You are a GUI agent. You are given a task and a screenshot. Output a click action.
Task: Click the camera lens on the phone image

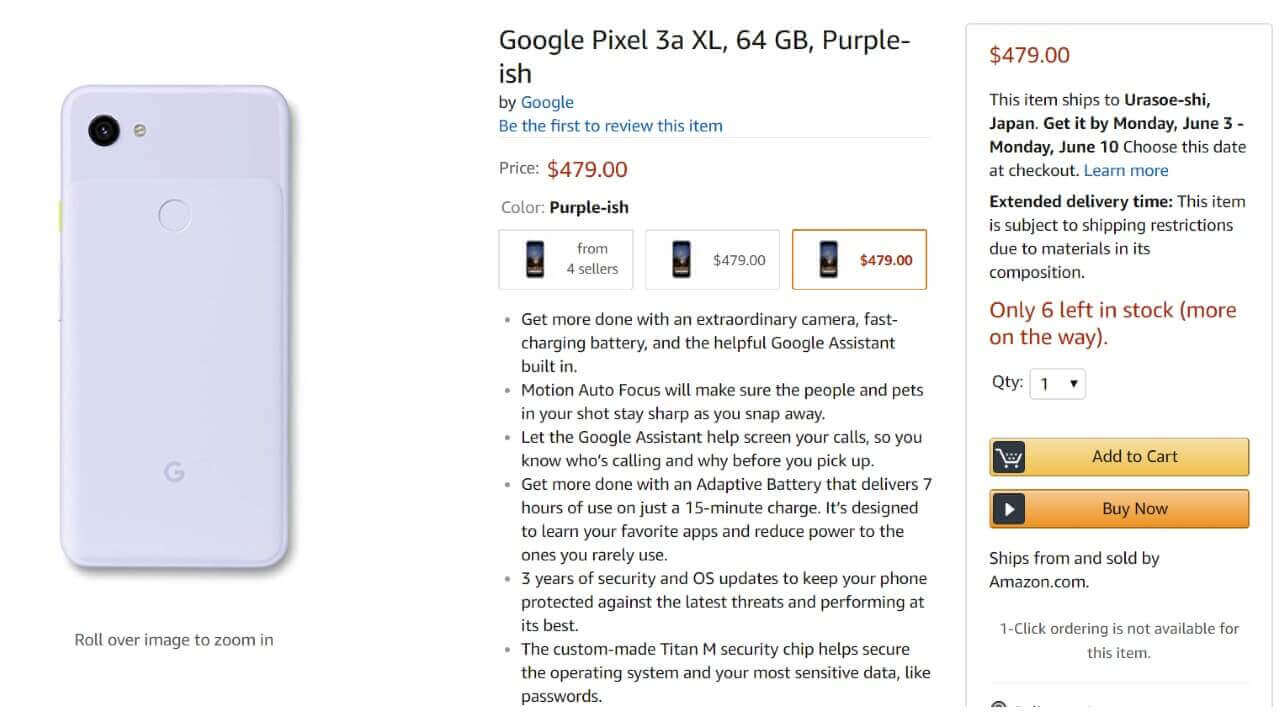click(x=104, y=129)
